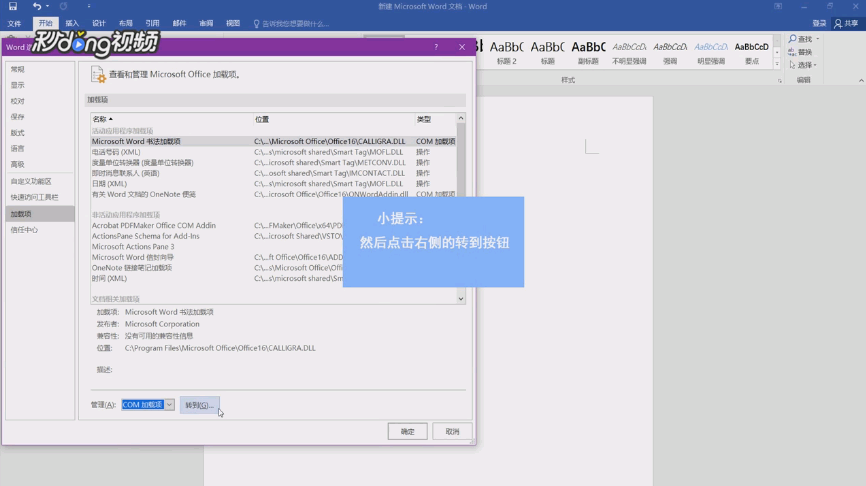Select 显示 in options sidebar
Image resolution: width=866 pixels, height=486 pixels.
[40, 85]
